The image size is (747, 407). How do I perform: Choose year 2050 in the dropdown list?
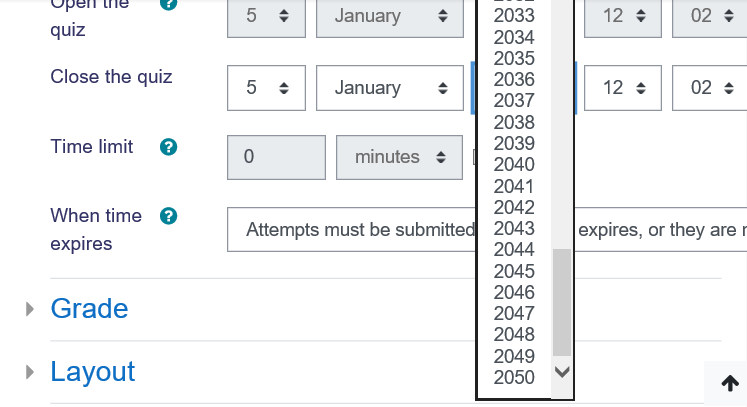click(515, 378)
